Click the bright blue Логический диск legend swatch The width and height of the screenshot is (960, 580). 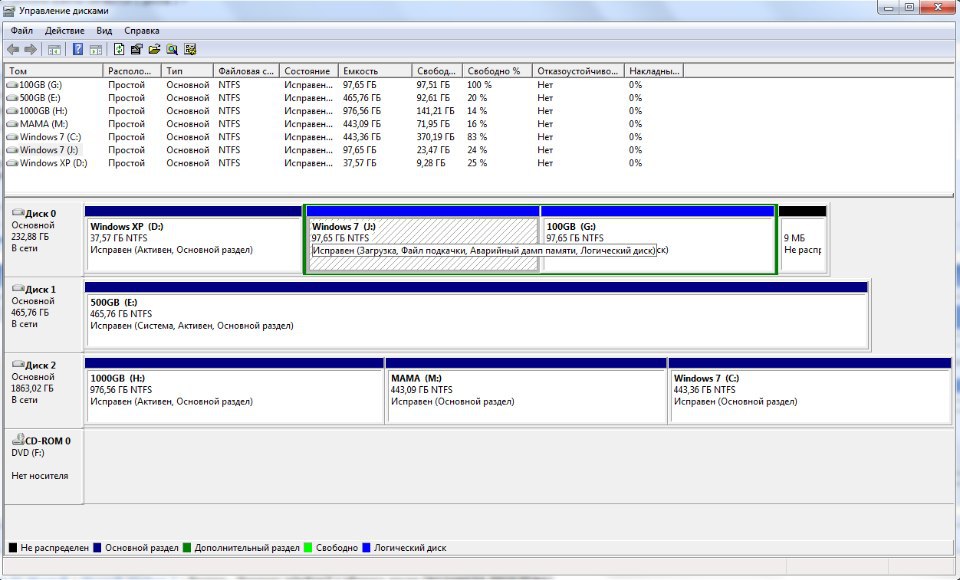[367, 548]
